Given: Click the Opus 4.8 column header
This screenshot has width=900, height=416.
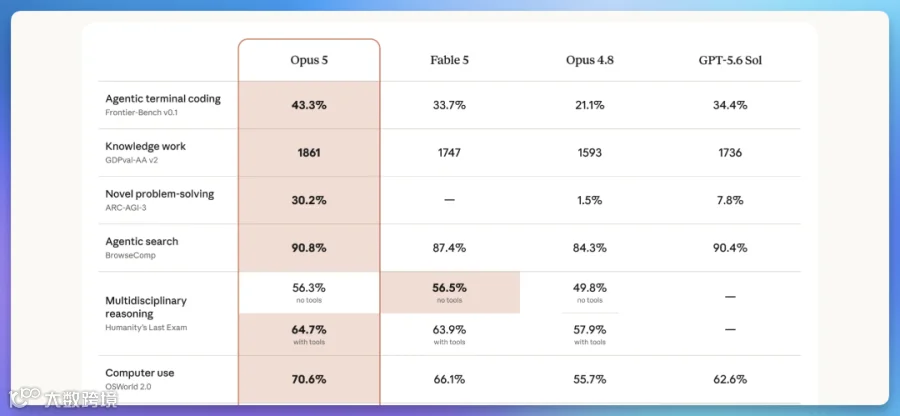Looking at the screenshot, I should 589,60.
